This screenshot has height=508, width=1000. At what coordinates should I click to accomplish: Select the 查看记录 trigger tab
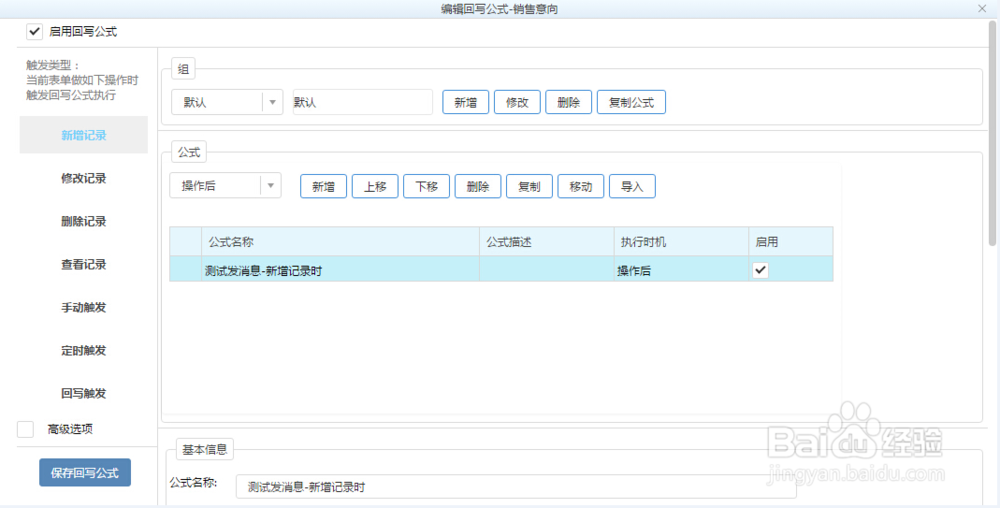coord(84,265)
